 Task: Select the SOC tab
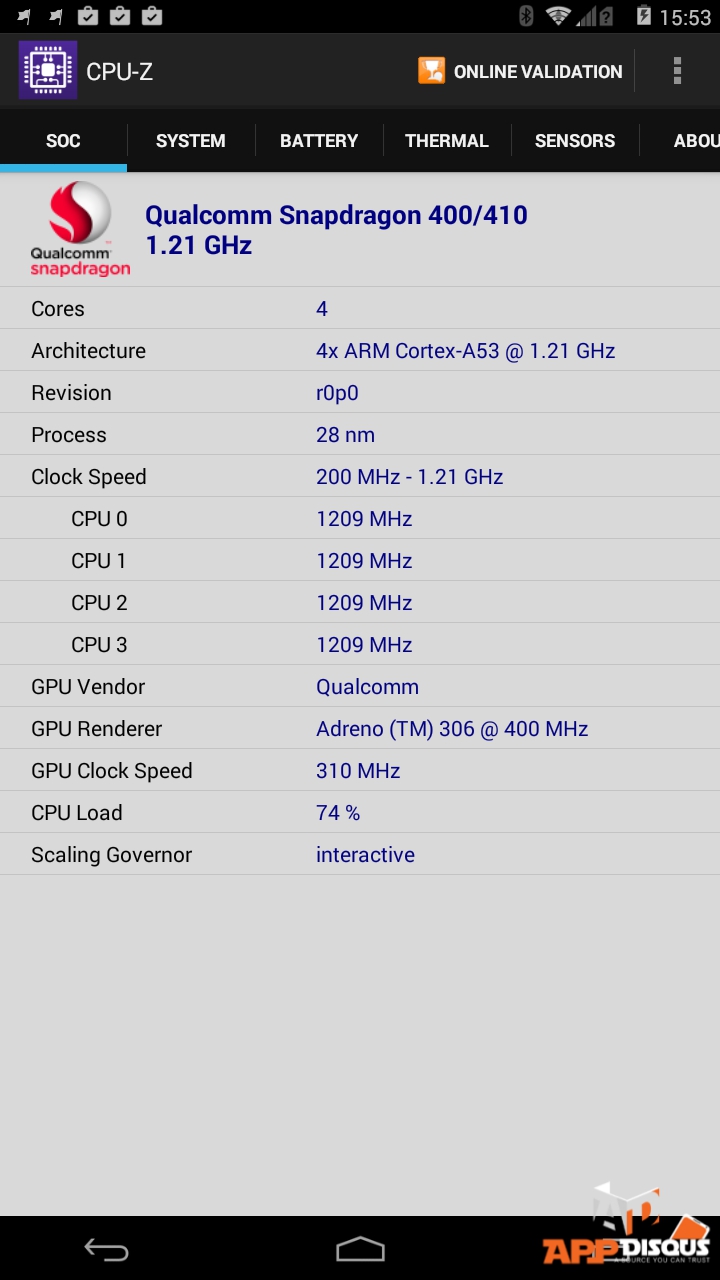(63, 141)
